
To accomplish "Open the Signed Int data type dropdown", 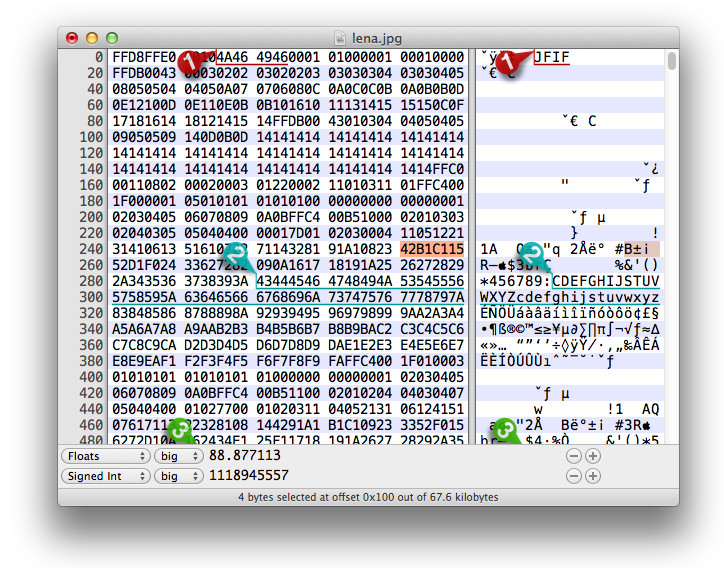I will click(x=106, y=476).
